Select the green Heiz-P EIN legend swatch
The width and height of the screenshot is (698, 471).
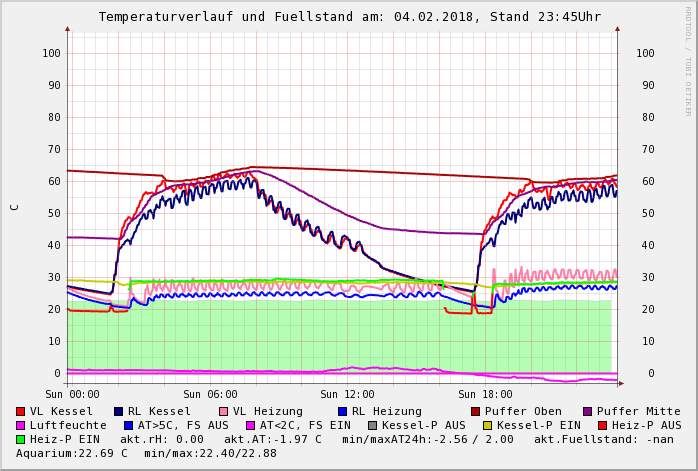[x=21, y=439]
